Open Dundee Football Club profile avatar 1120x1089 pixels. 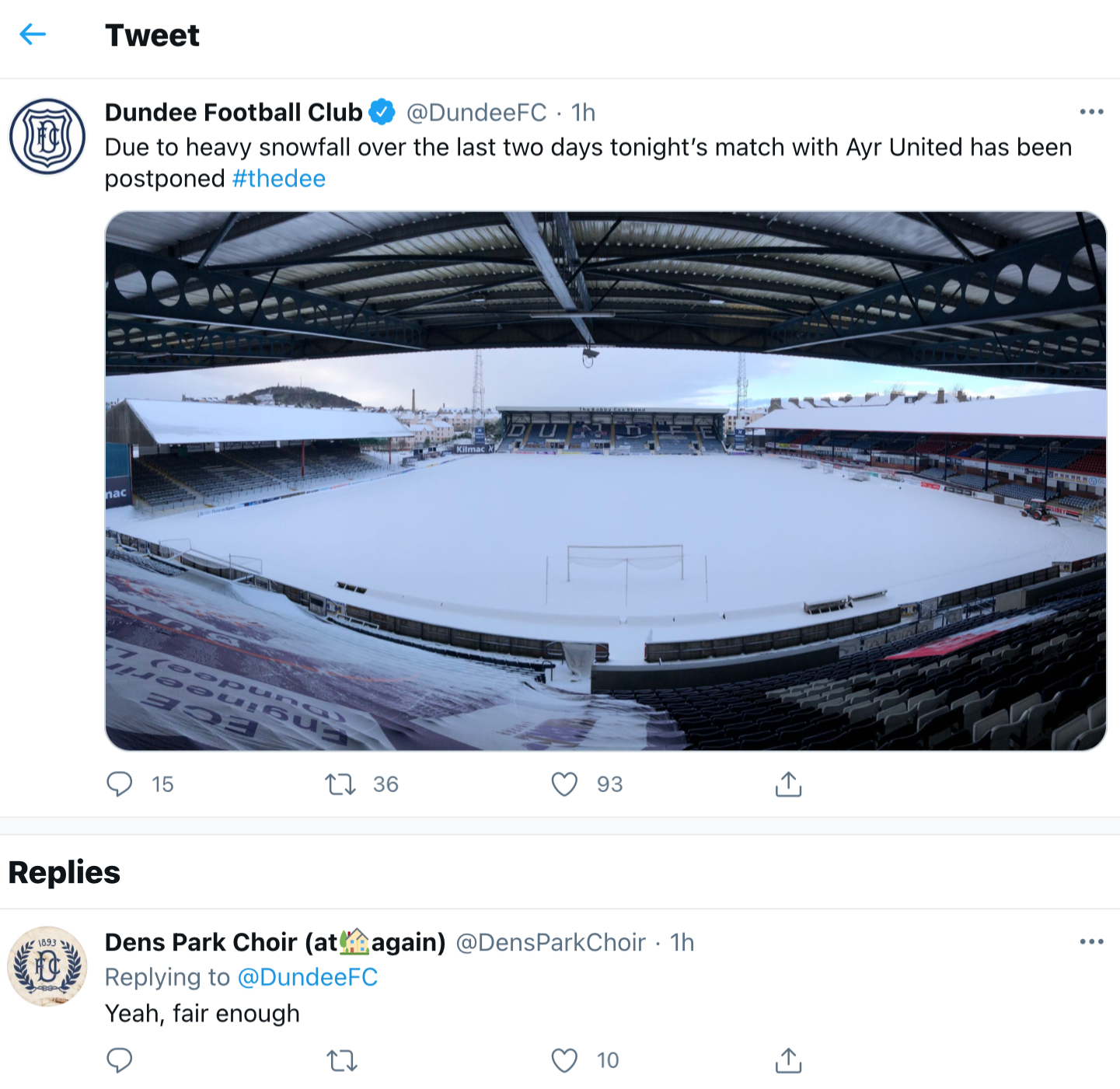point(47,137)
